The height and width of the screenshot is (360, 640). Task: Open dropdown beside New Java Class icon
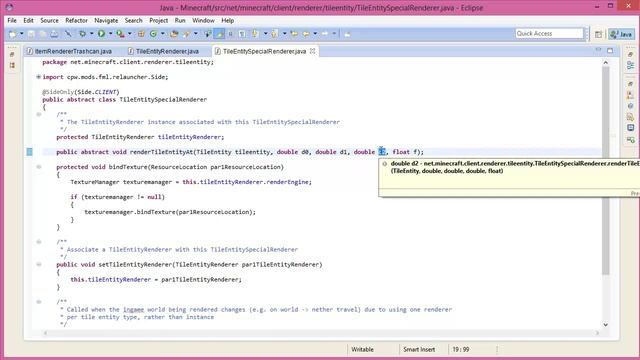(x=162, y=34)
